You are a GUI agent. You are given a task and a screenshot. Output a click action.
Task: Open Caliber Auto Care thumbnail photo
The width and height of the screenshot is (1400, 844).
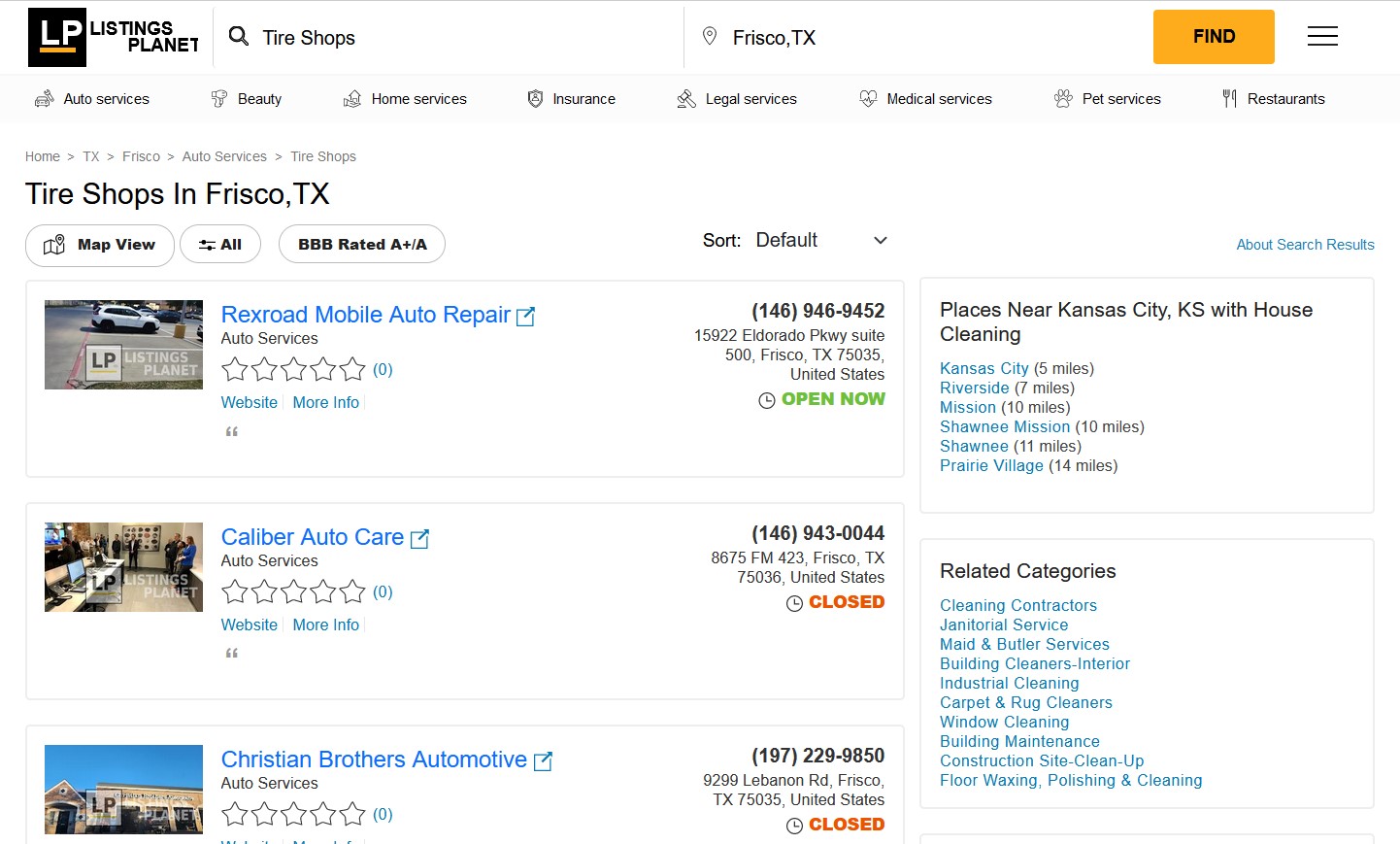click(x=123, y=567)
